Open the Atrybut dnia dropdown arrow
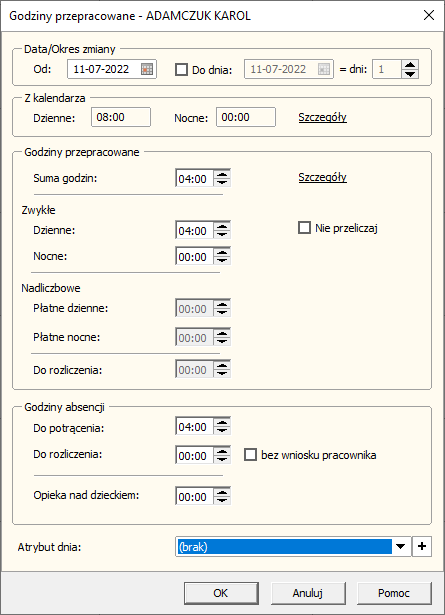The width and height of the screenshot is (445, 615). coord(401,546)
